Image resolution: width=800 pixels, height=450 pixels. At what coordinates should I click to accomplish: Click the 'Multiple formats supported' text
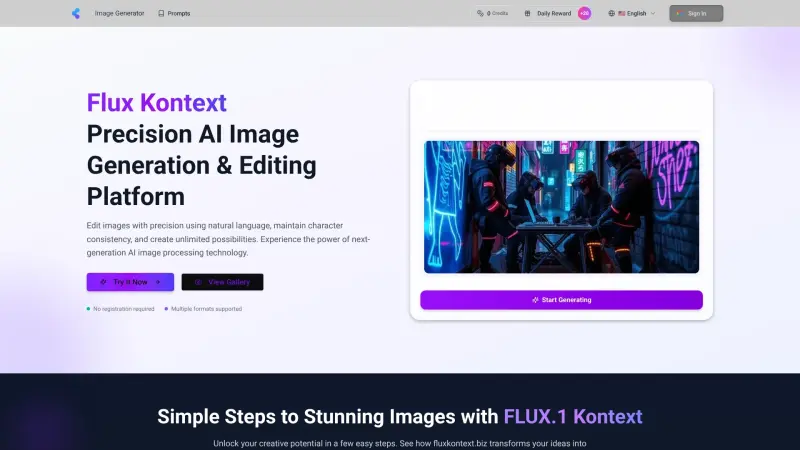[x=206, y=309]
